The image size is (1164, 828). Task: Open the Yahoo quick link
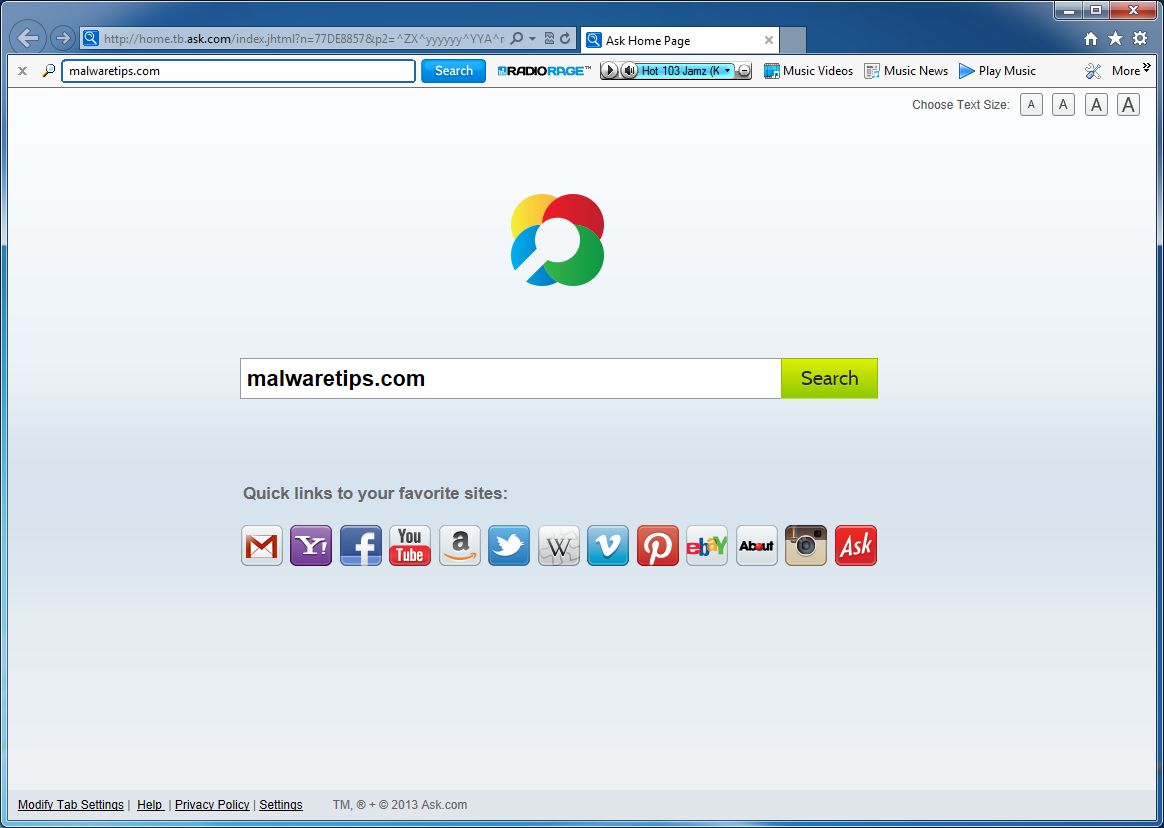[x=311, y=546]
